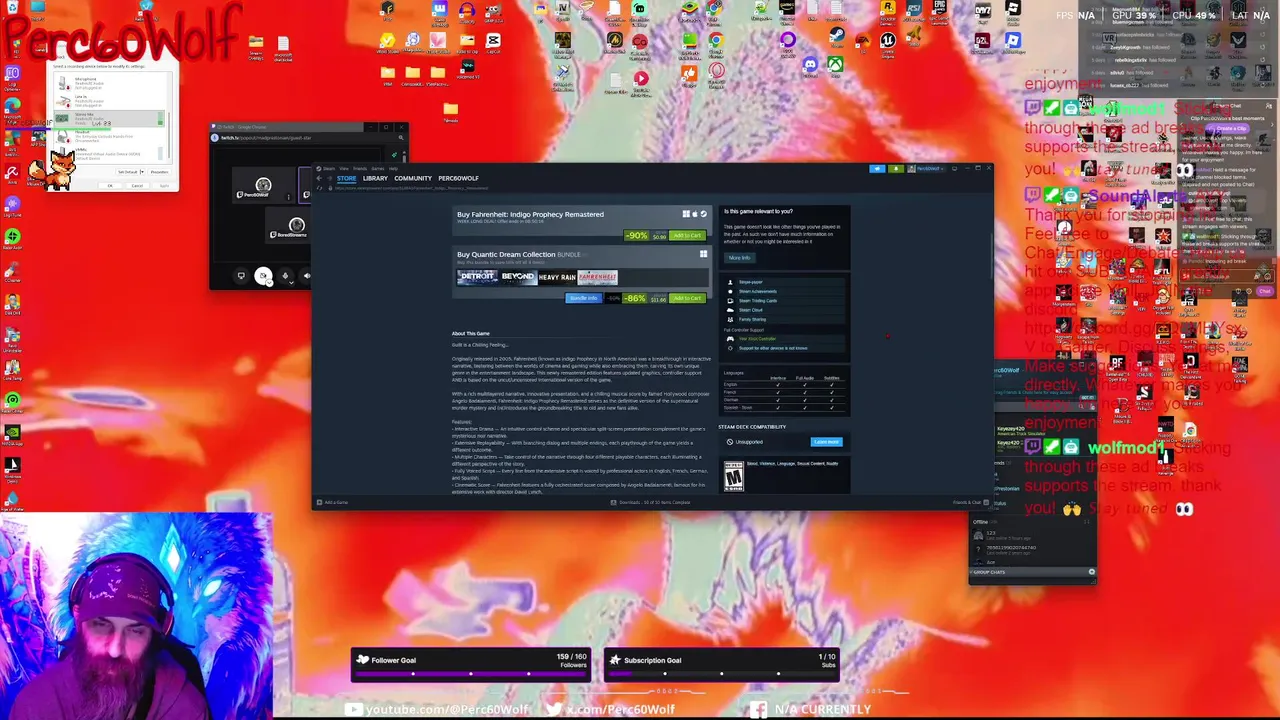Open Friends & Chat in the Steam footer
1280x720 pixels.
click(x=971, y=502)
